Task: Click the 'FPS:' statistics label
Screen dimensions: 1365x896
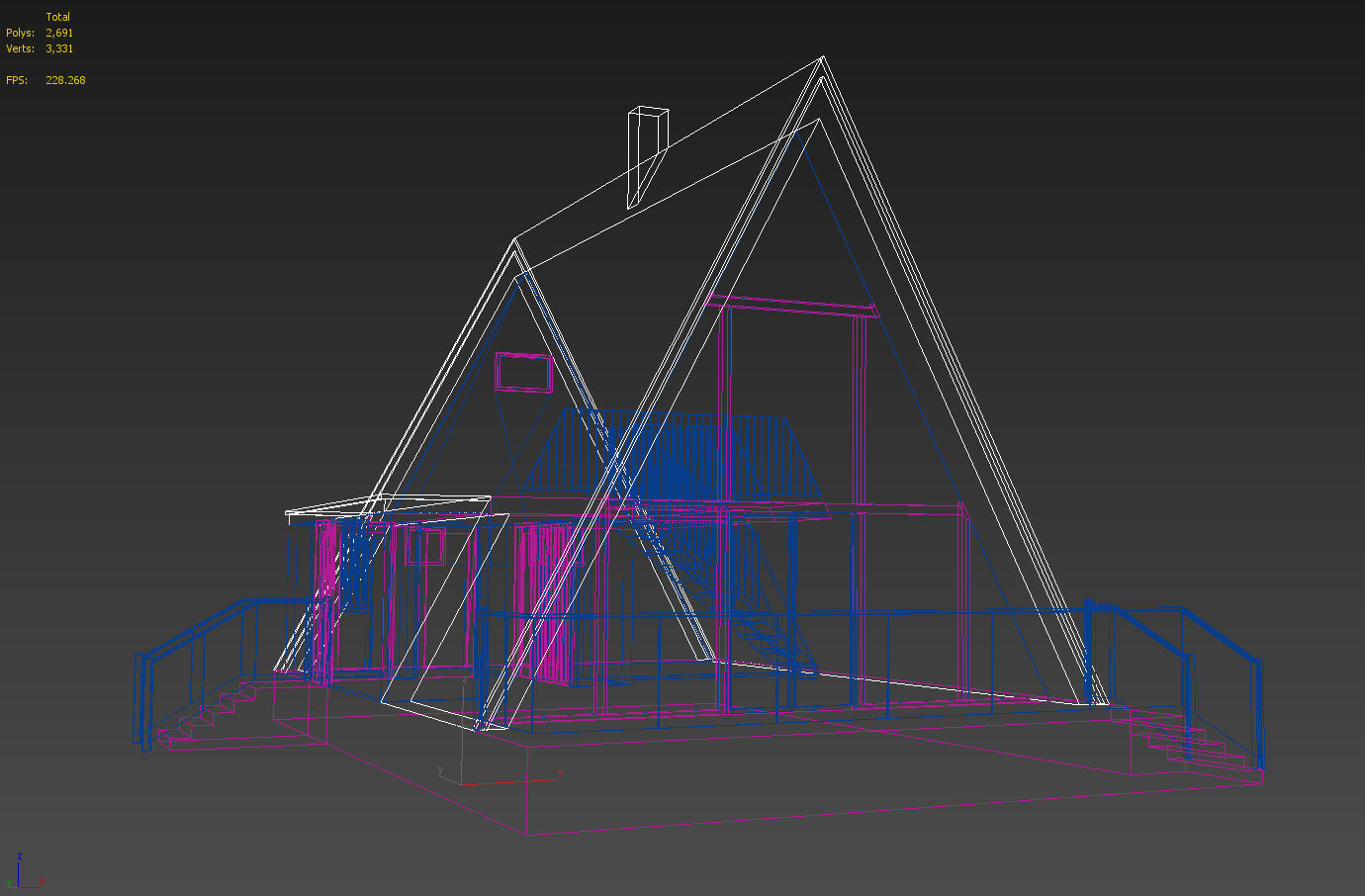Action: [x=17, y=80]
